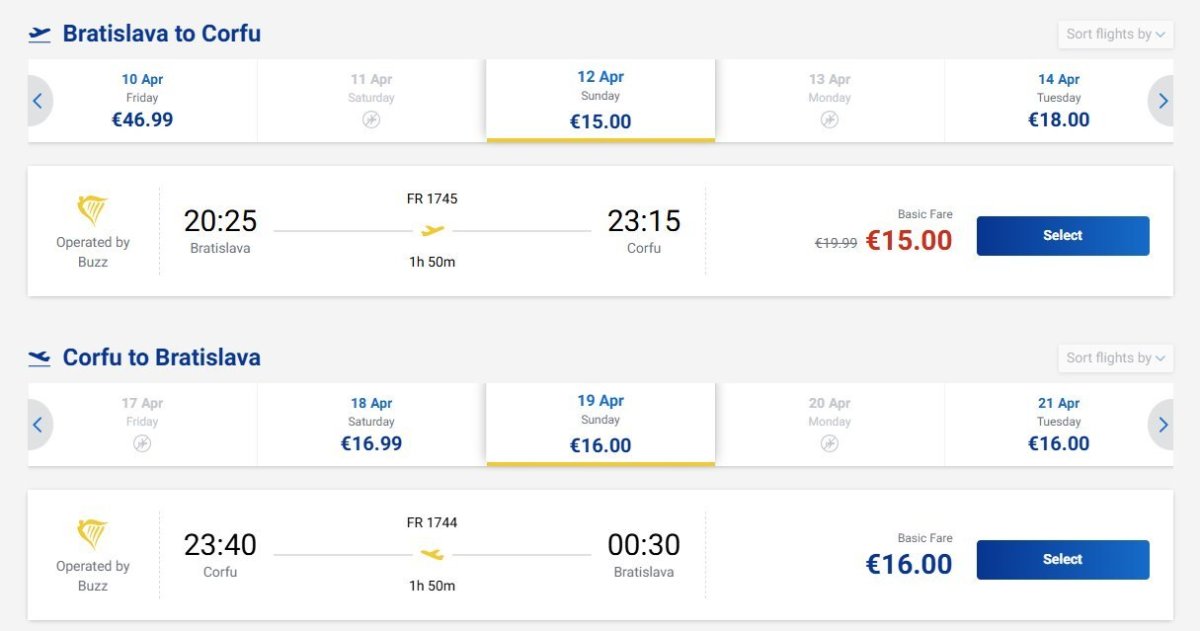Click Ryanair harp logo on FR 1745 flight
Screen dimensions: 1200x631
(92, 211)
